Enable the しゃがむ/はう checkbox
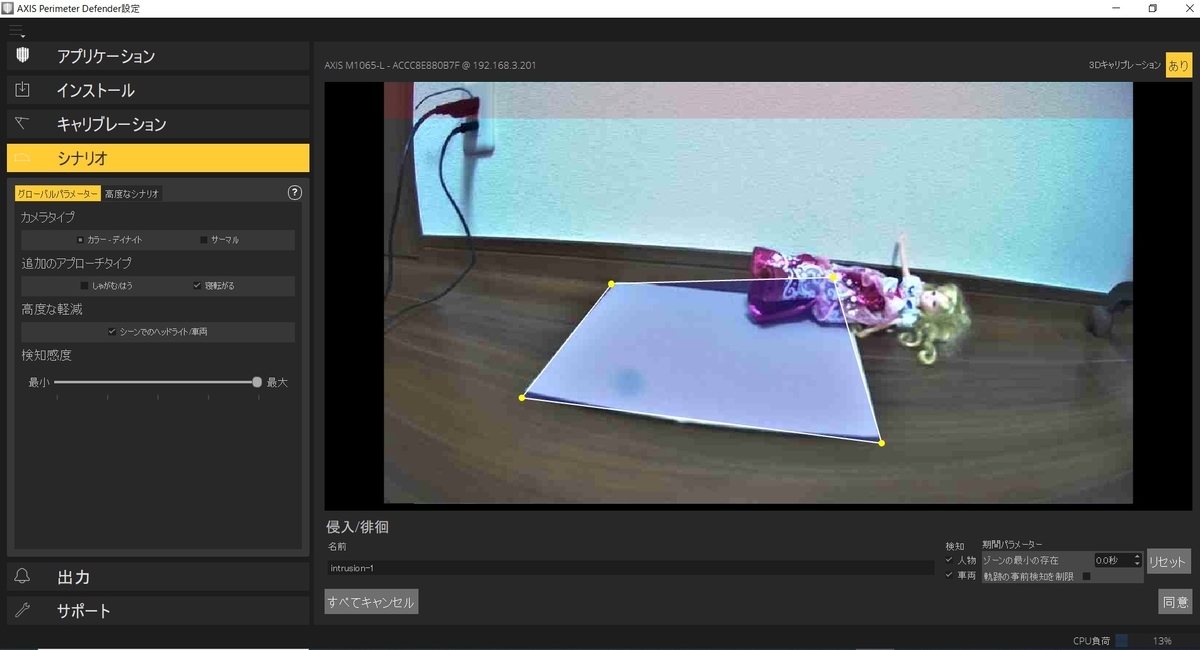Screen dimensions: 1200x650 point(83,286)
